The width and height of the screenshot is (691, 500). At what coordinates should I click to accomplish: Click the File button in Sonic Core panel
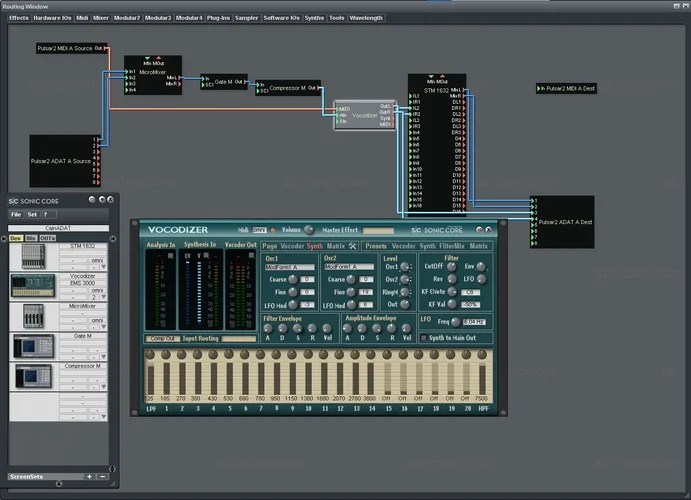tap(16, 214)
